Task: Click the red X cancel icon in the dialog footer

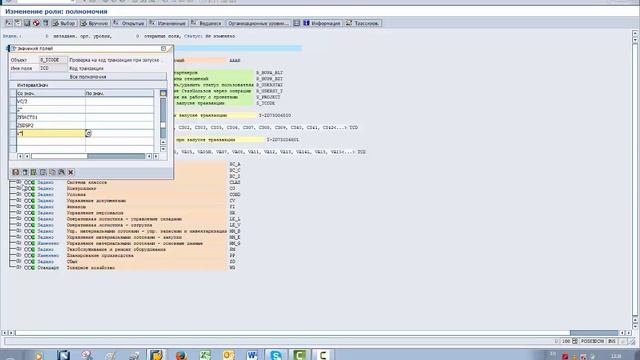Action: click(71, 172)
